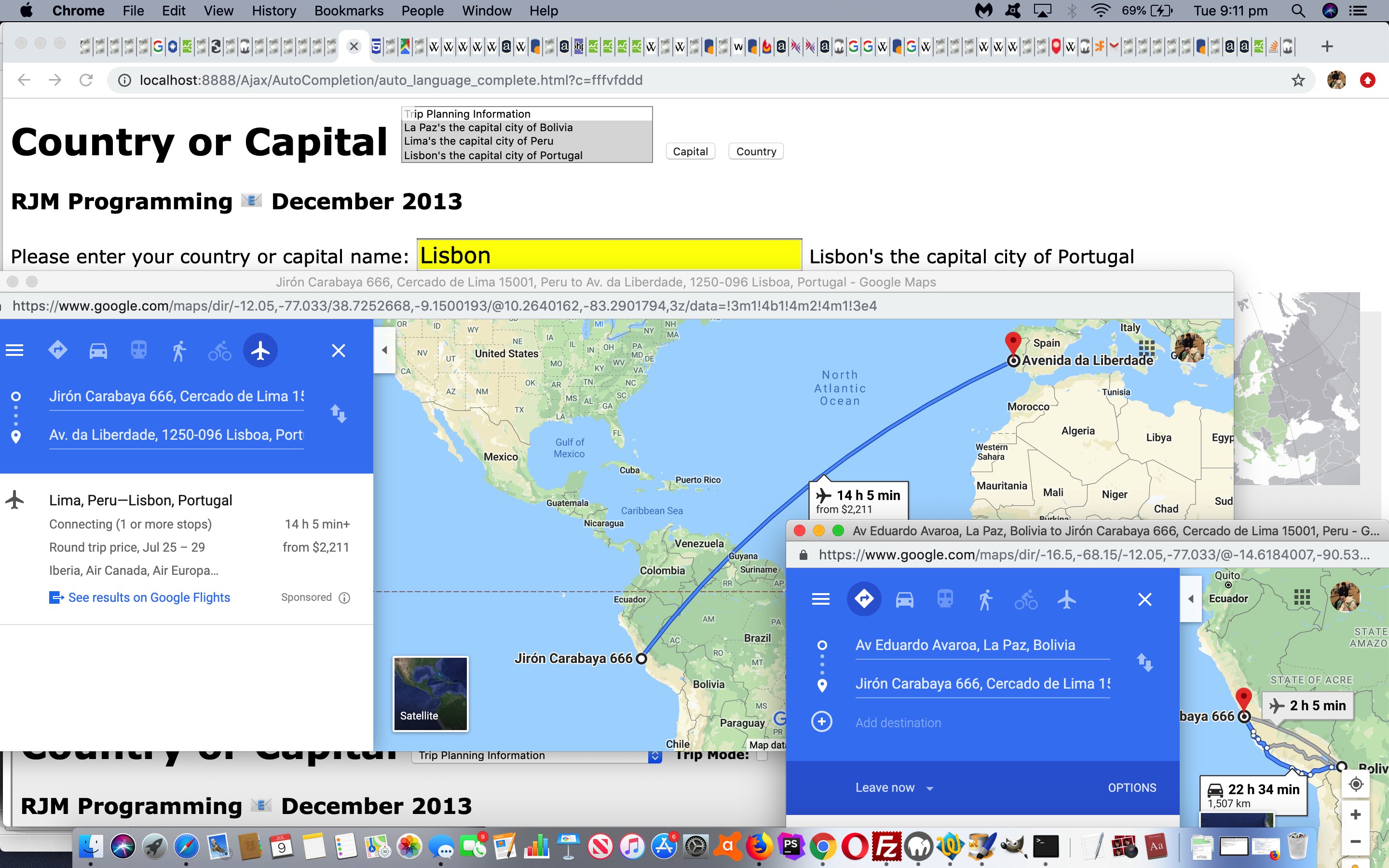The height and width of the screenshot is (868, 1389).
Task: Select Best travel mode in Lima-Lisbon window
Action: point(57,350)
